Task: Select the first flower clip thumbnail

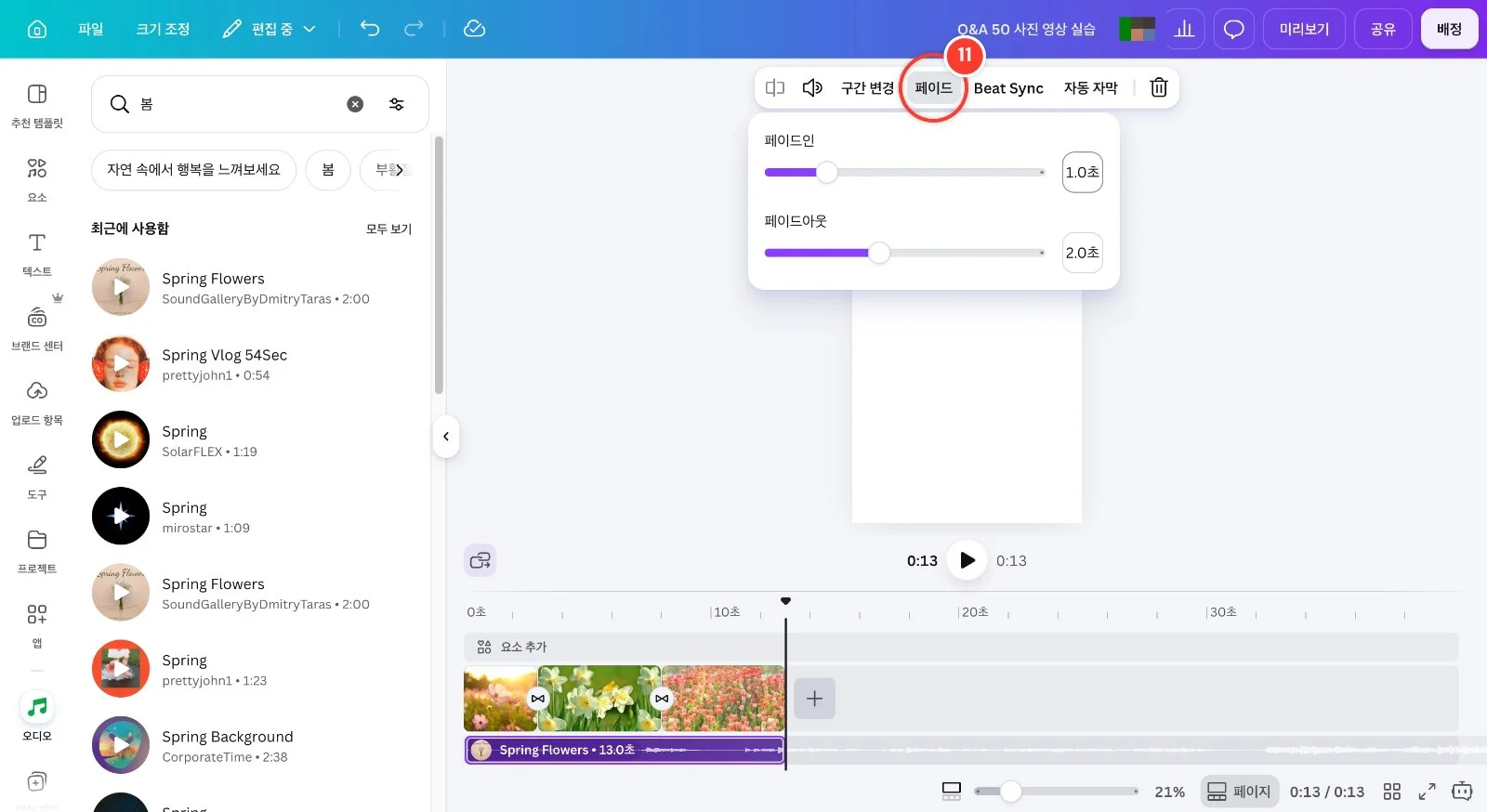Action: tap(500, 698)
